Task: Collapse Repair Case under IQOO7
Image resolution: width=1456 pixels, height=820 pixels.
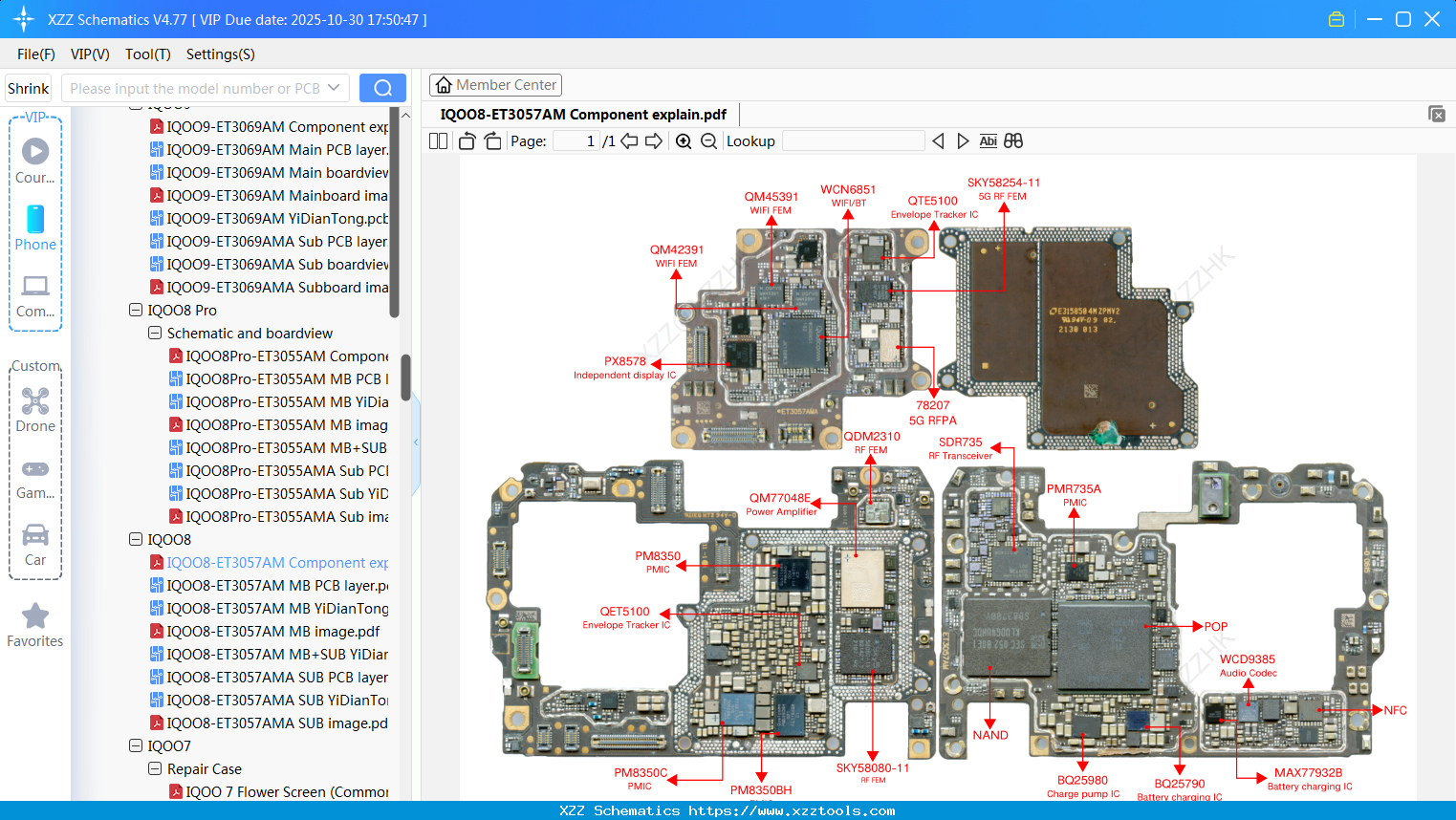Action: (x=154, y=768)
